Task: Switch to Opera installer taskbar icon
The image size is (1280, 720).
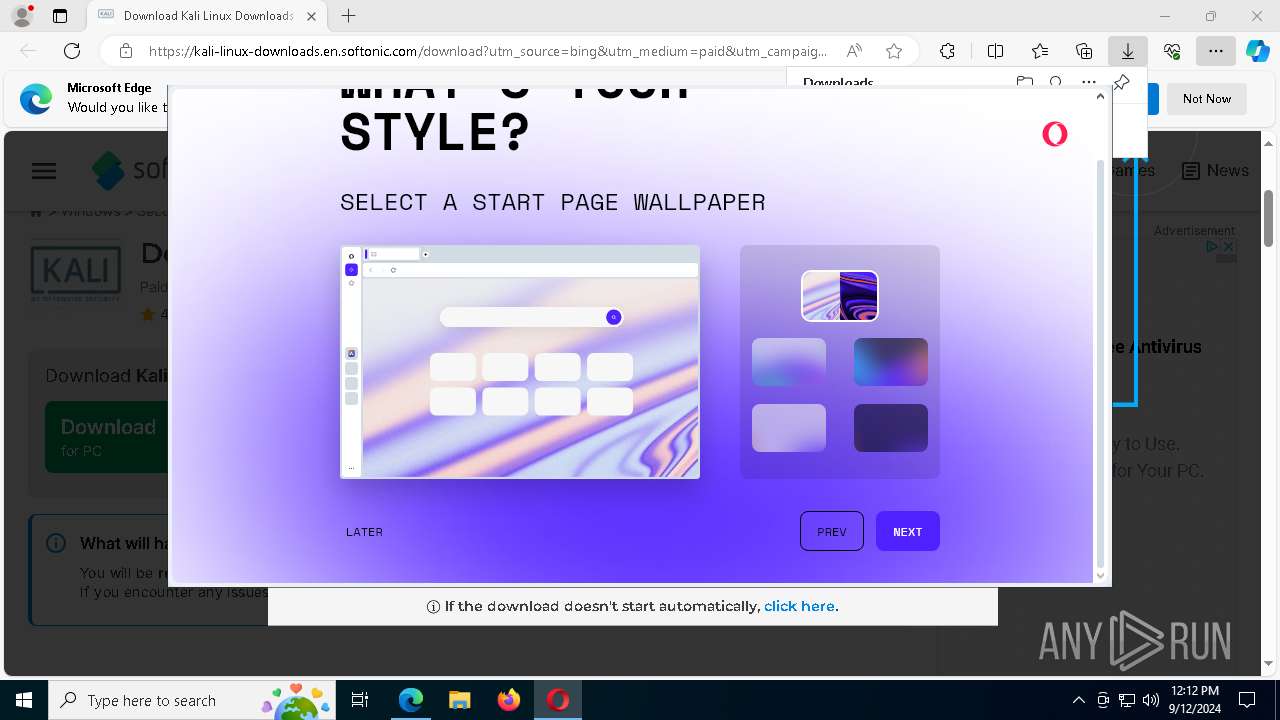Action: point(557,700)
